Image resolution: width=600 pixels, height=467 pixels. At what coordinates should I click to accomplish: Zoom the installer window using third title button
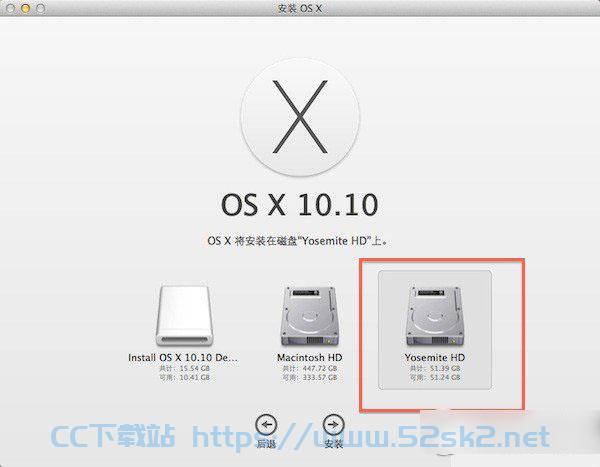coord(40,8)
